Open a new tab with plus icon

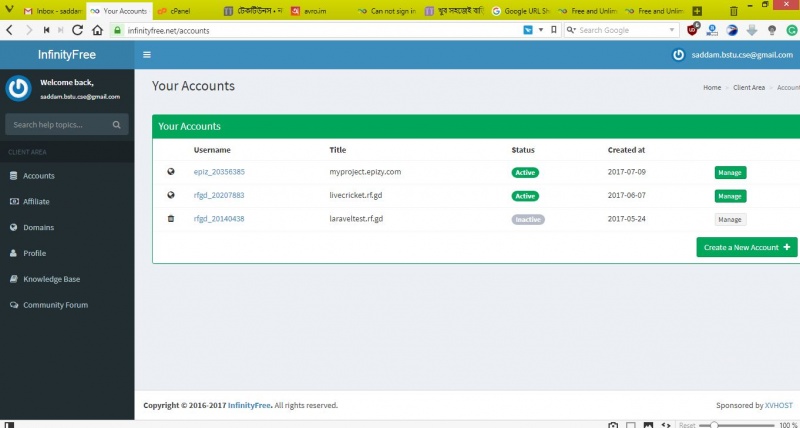coord(697,11)
